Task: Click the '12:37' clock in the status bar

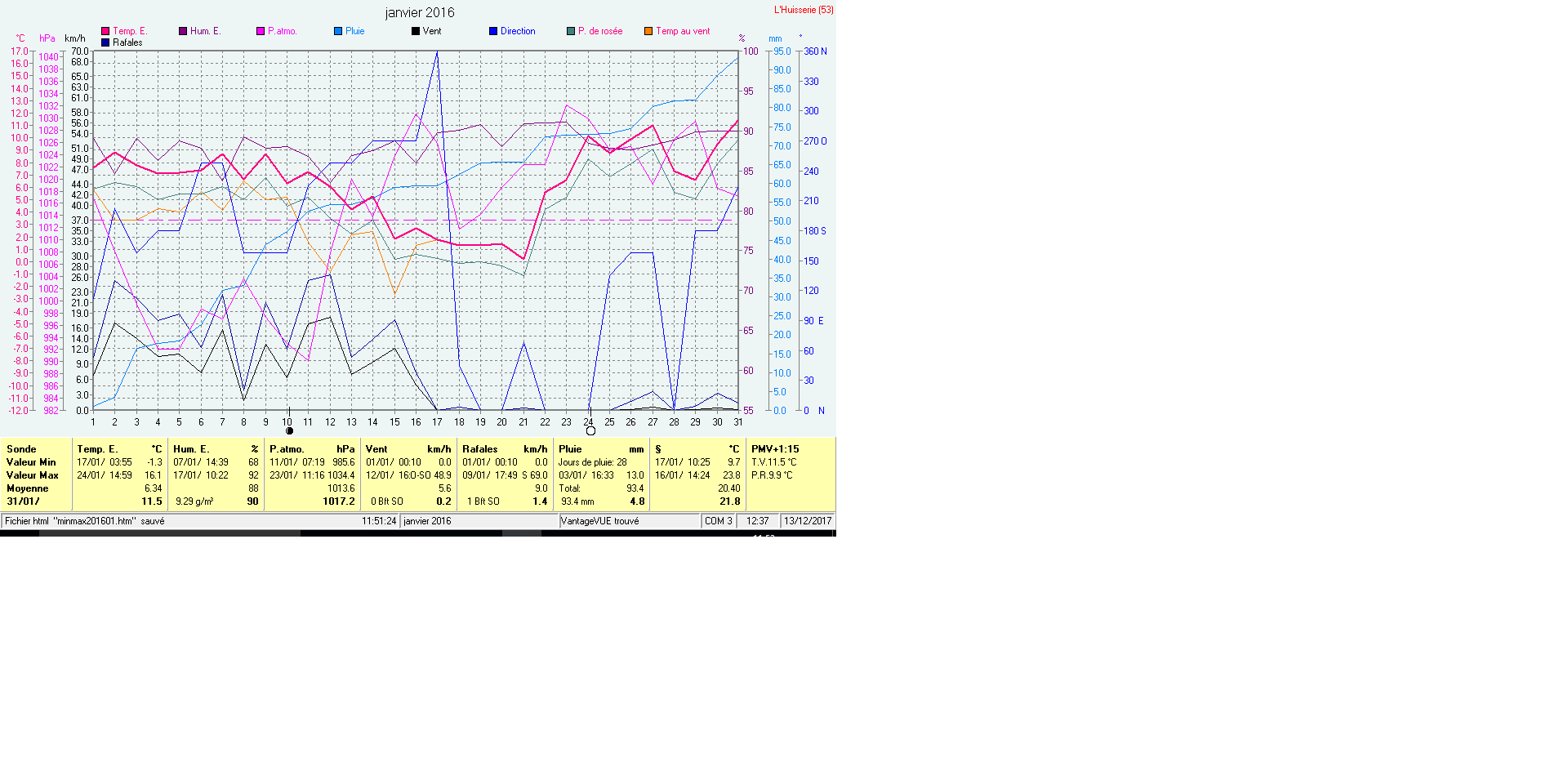Action: [757, 521]
